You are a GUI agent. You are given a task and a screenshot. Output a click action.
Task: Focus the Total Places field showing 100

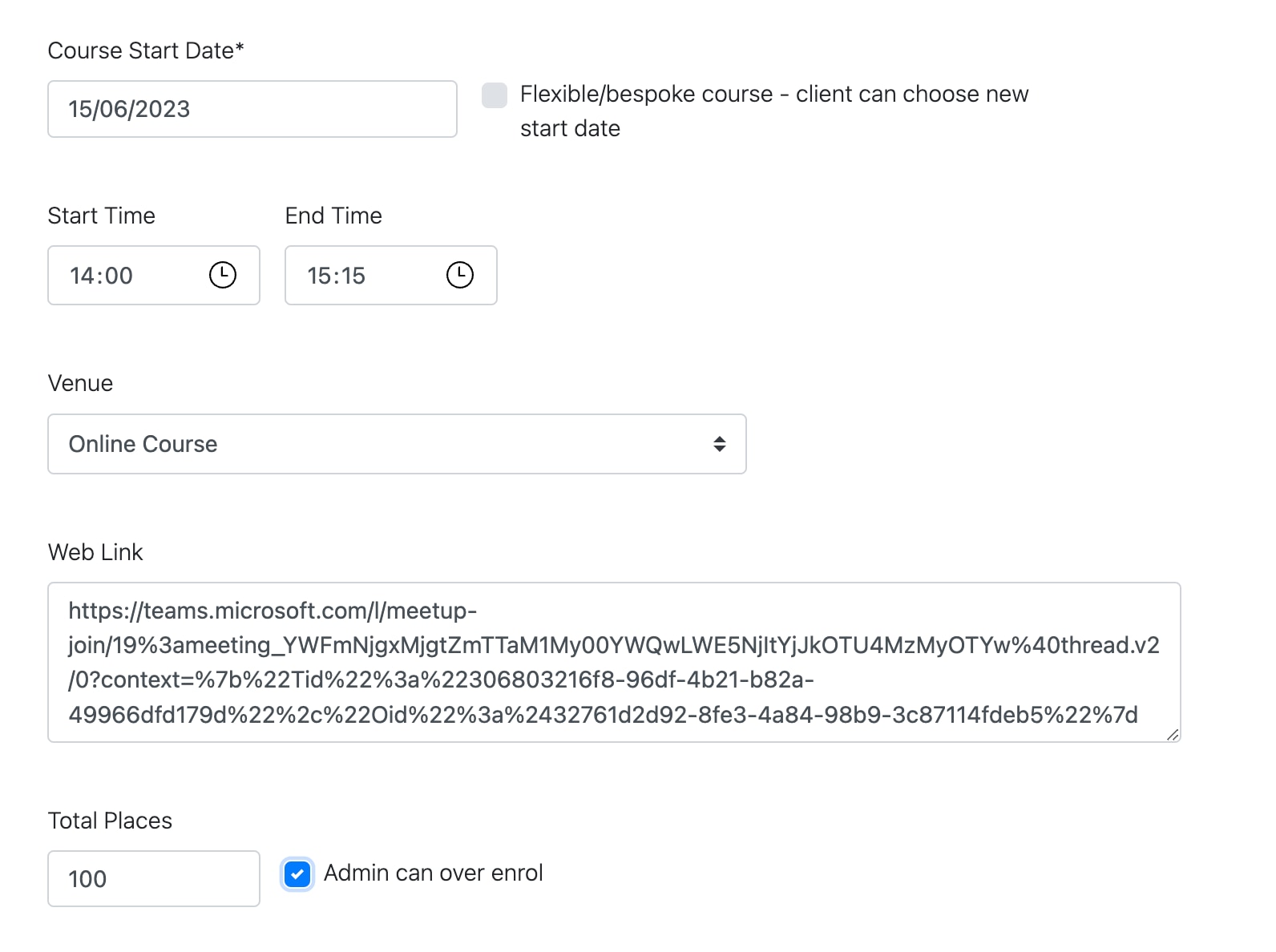pyautogui.click(x=153, y=878)
